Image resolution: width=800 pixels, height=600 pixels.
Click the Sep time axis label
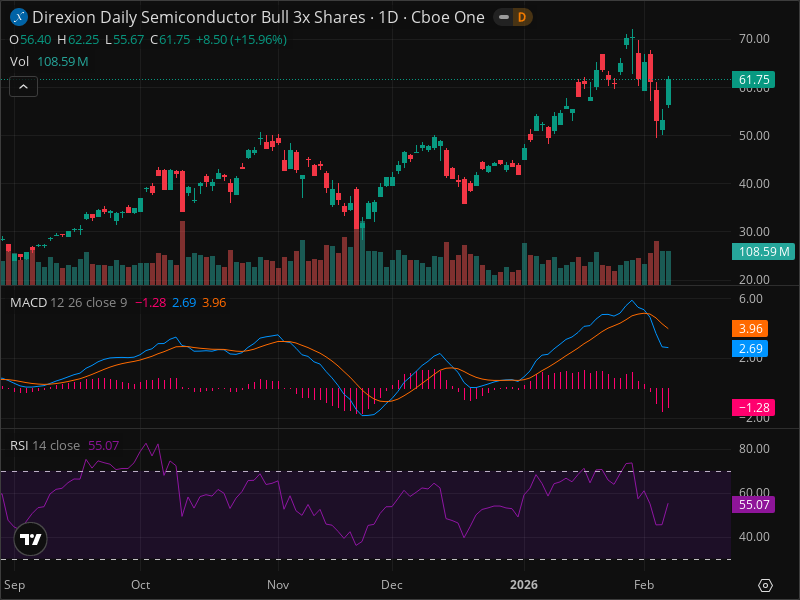(x=14, y=585)
